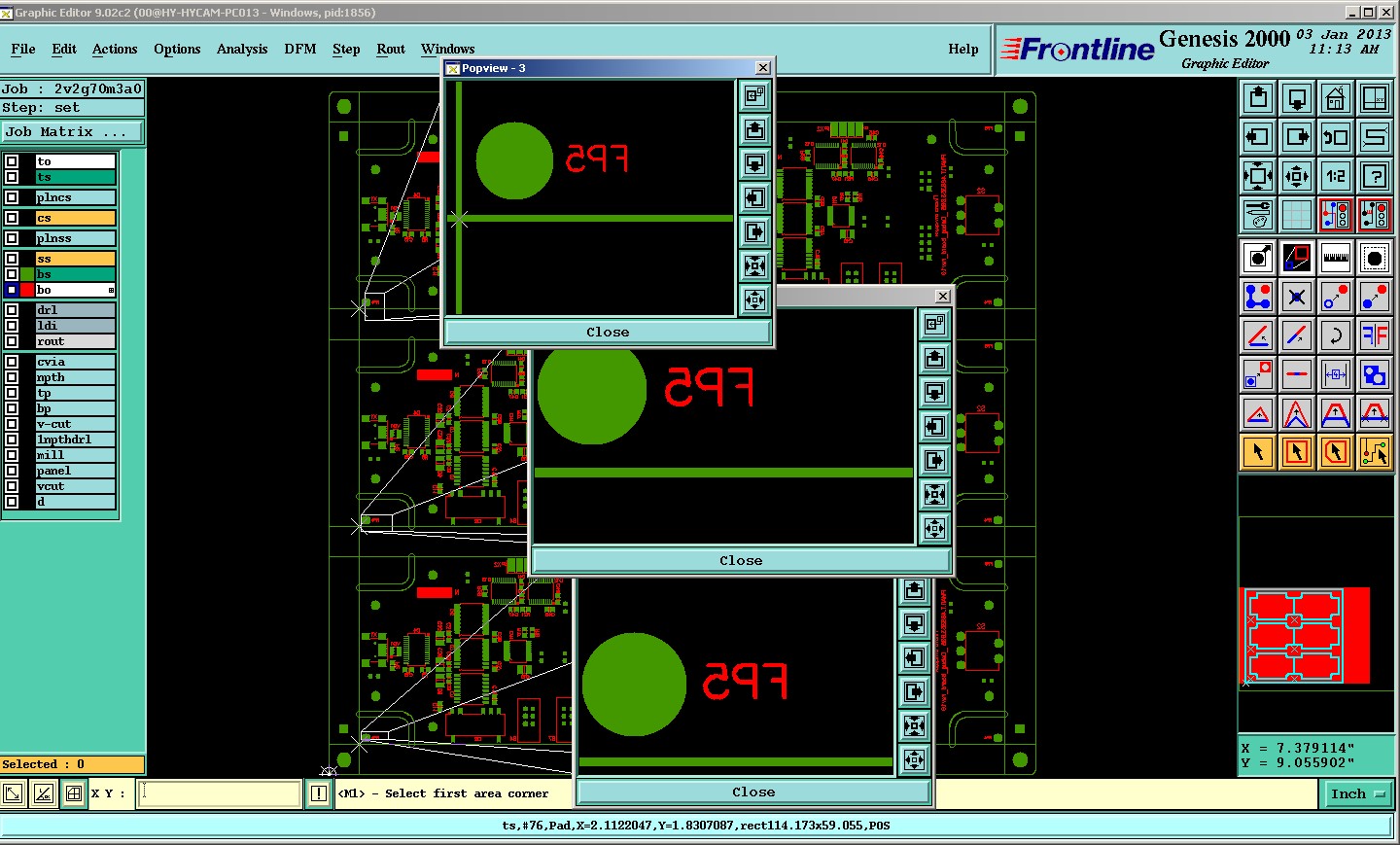The height and width of the screenshot is (845, 1400).
Task: Open the tools and palette settings icon
Action: (x=1258, y=215)
